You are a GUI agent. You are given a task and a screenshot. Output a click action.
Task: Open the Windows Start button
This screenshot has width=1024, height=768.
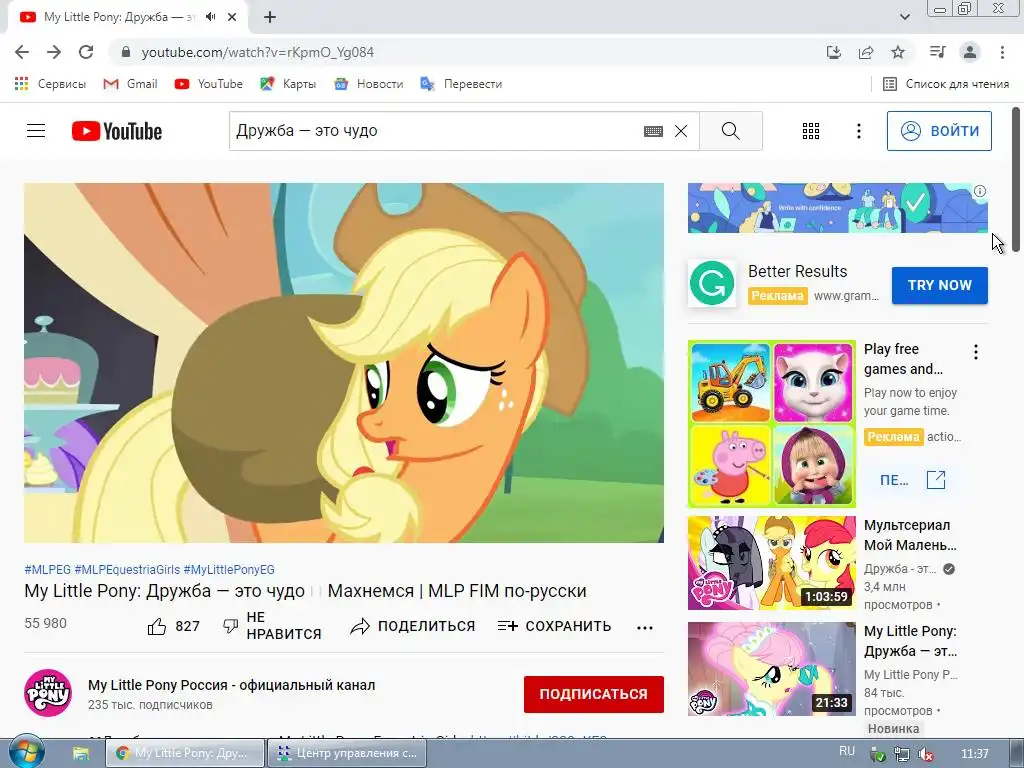point(27,753)
